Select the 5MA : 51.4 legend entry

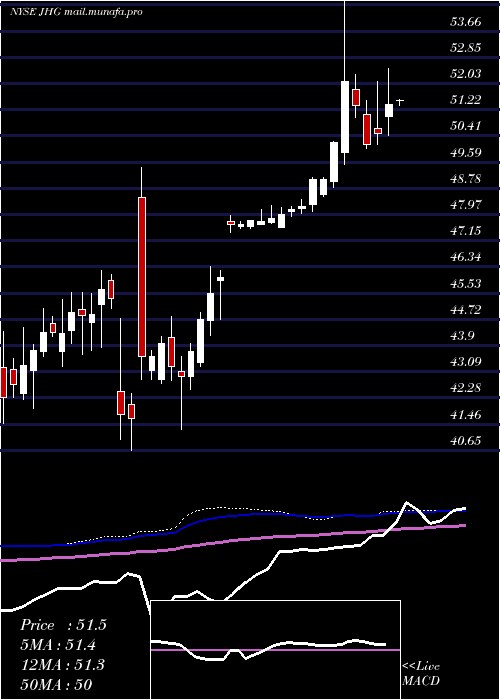click(58, 645)
